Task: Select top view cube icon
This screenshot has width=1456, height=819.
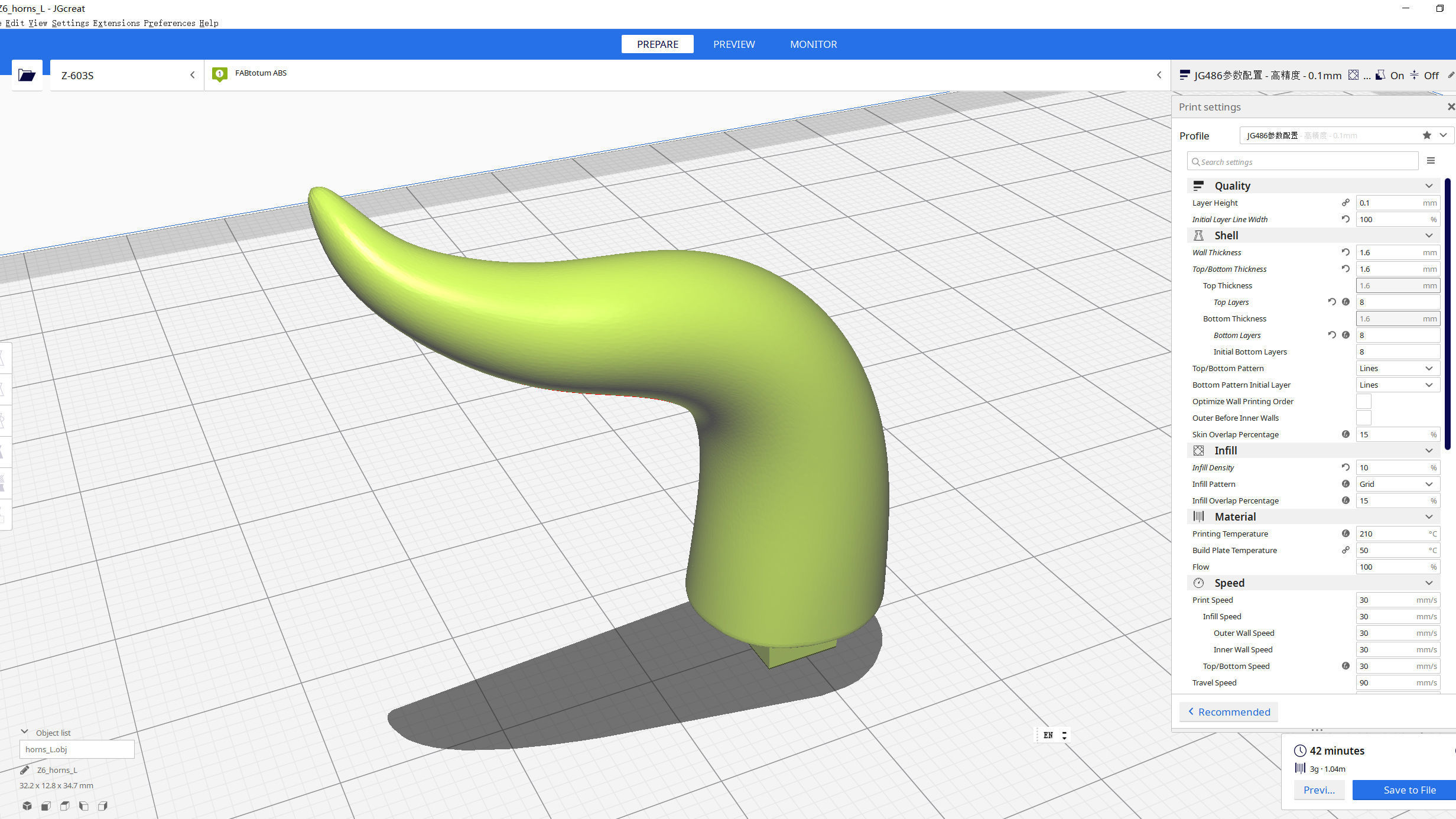Action: [65, 805]
